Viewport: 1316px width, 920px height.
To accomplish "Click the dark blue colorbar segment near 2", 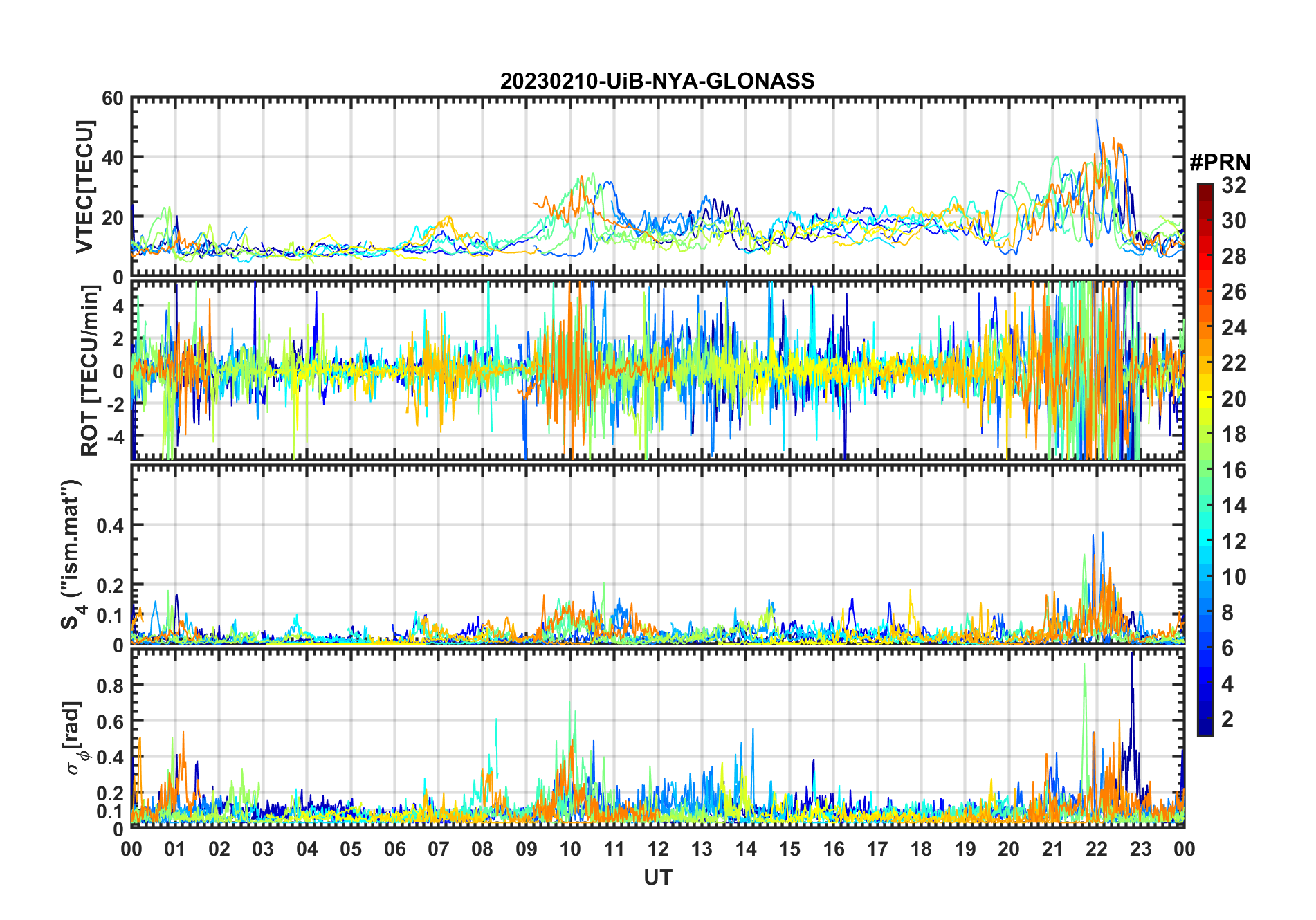I will pyautogui.click(x=1205, y=719).
